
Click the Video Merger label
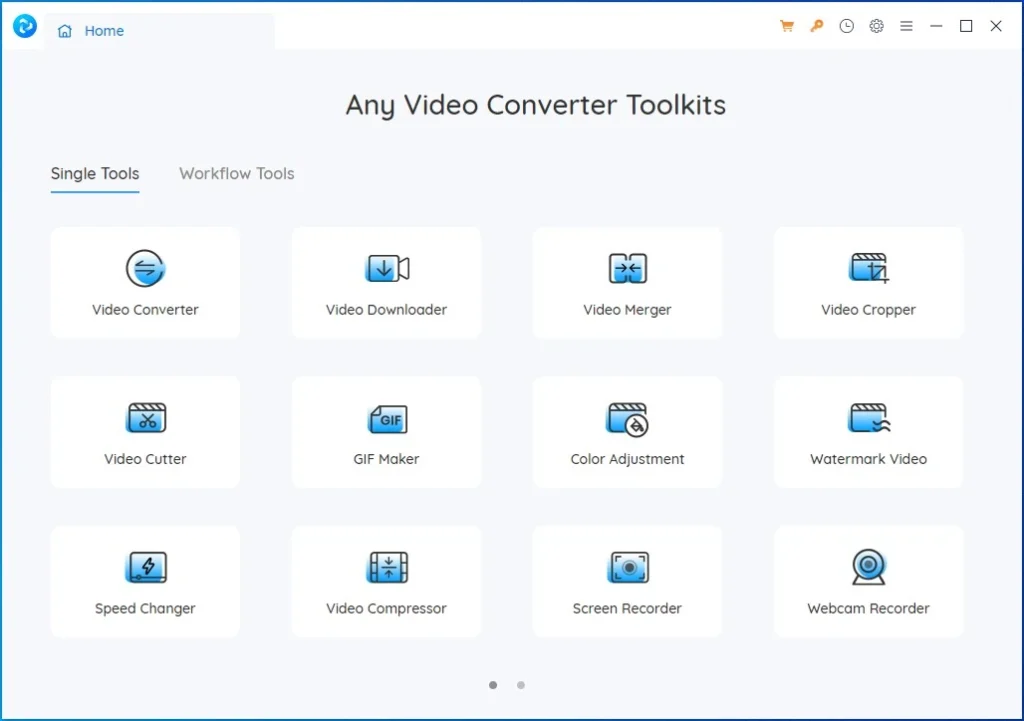click(x=627, y=310)
